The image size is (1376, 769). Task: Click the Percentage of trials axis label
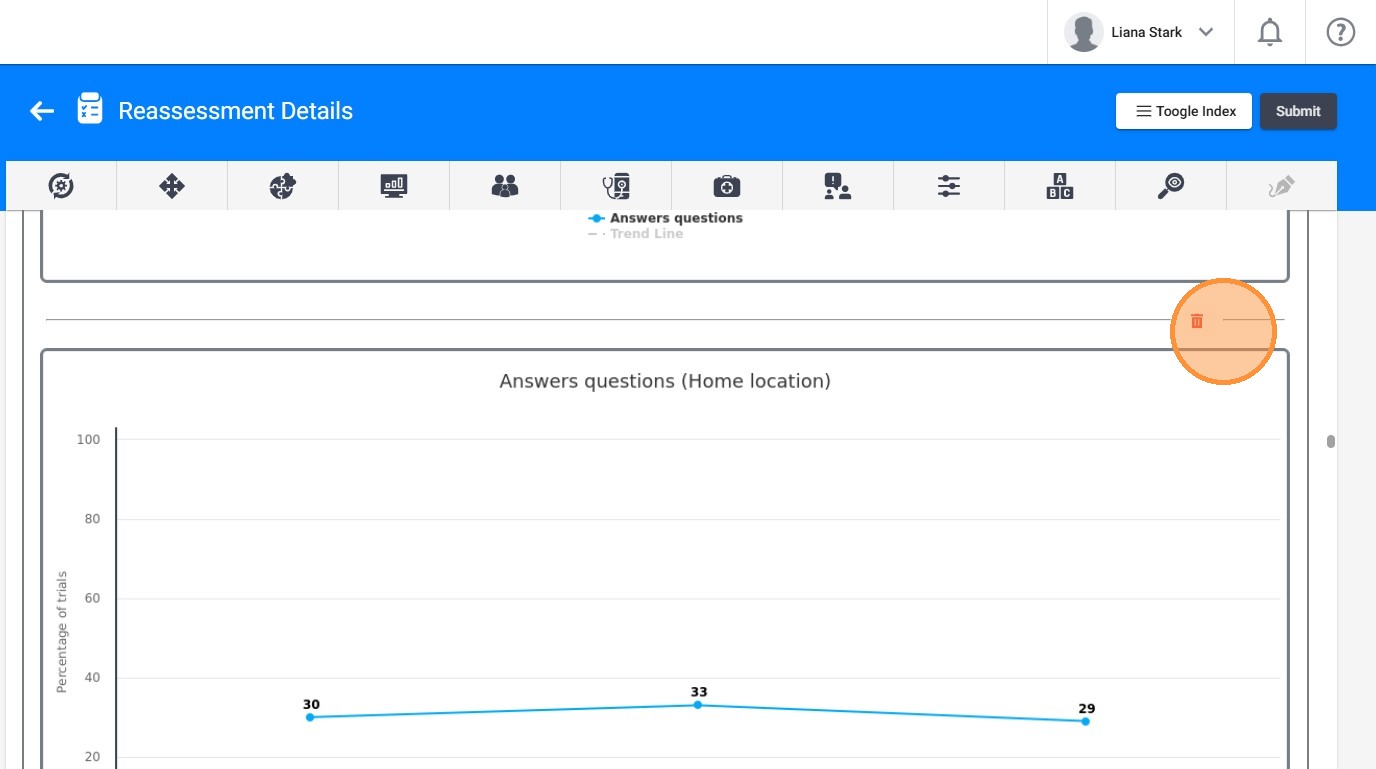pyautogui.click(x=62, y=632)
